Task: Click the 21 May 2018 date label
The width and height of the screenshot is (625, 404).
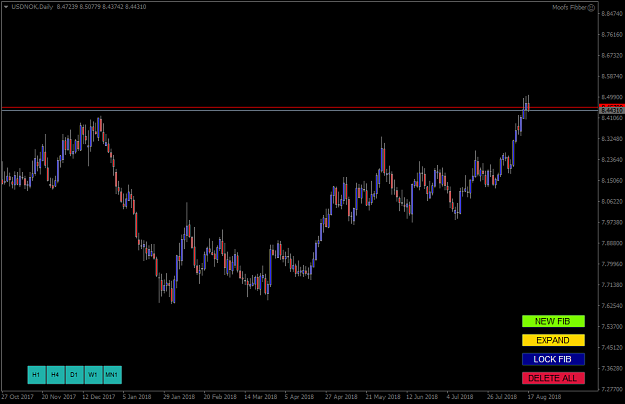Action: (x=383, y=397)
